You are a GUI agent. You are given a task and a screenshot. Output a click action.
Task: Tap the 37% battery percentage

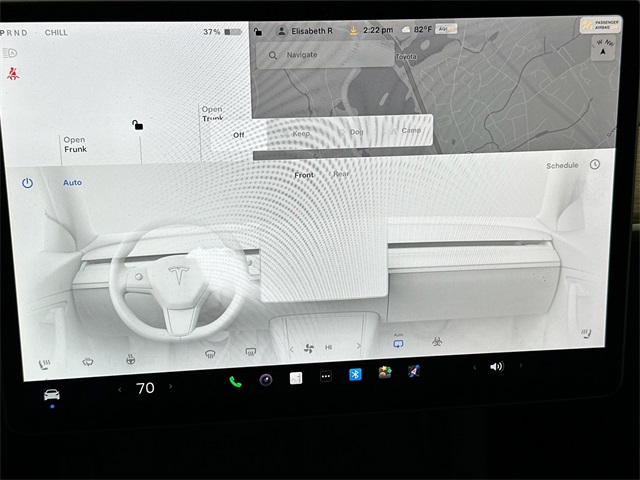tap(212, 32)
